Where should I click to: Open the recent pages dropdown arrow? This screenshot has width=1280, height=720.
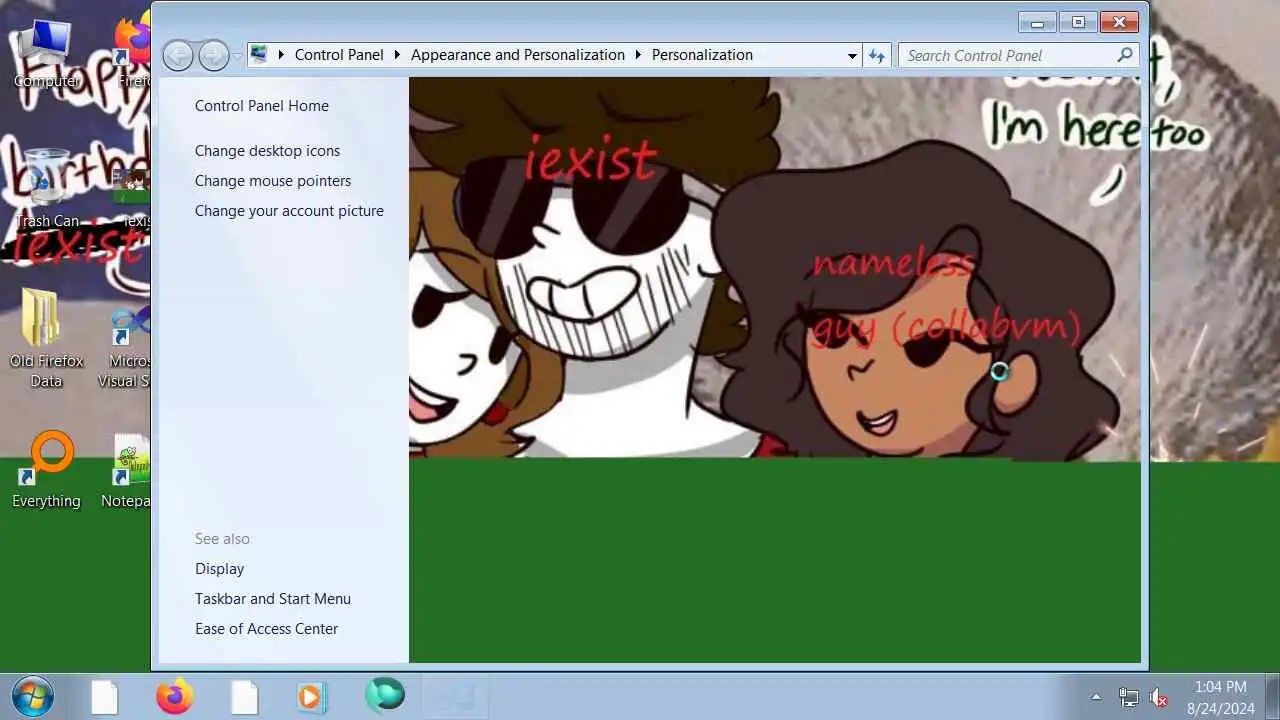[x=237, y=56]
